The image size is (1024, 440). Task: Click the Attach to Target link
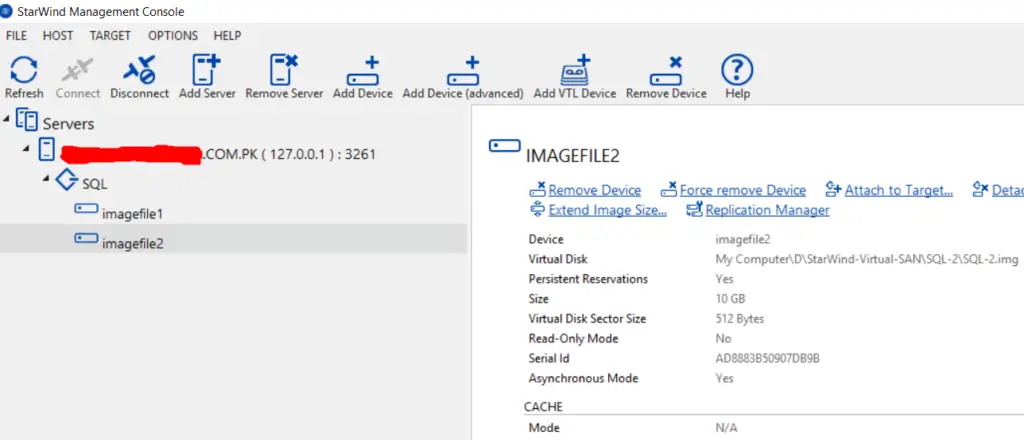(x=898, y=190)
